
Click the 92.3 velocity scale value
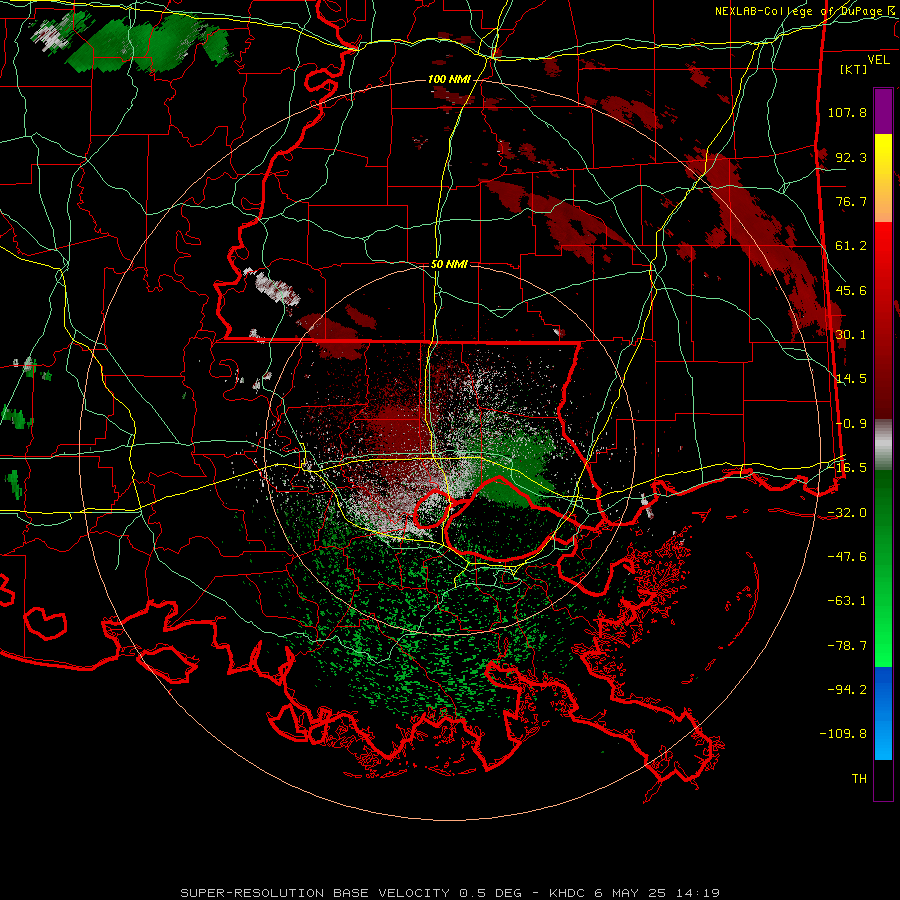pos(851,157)
